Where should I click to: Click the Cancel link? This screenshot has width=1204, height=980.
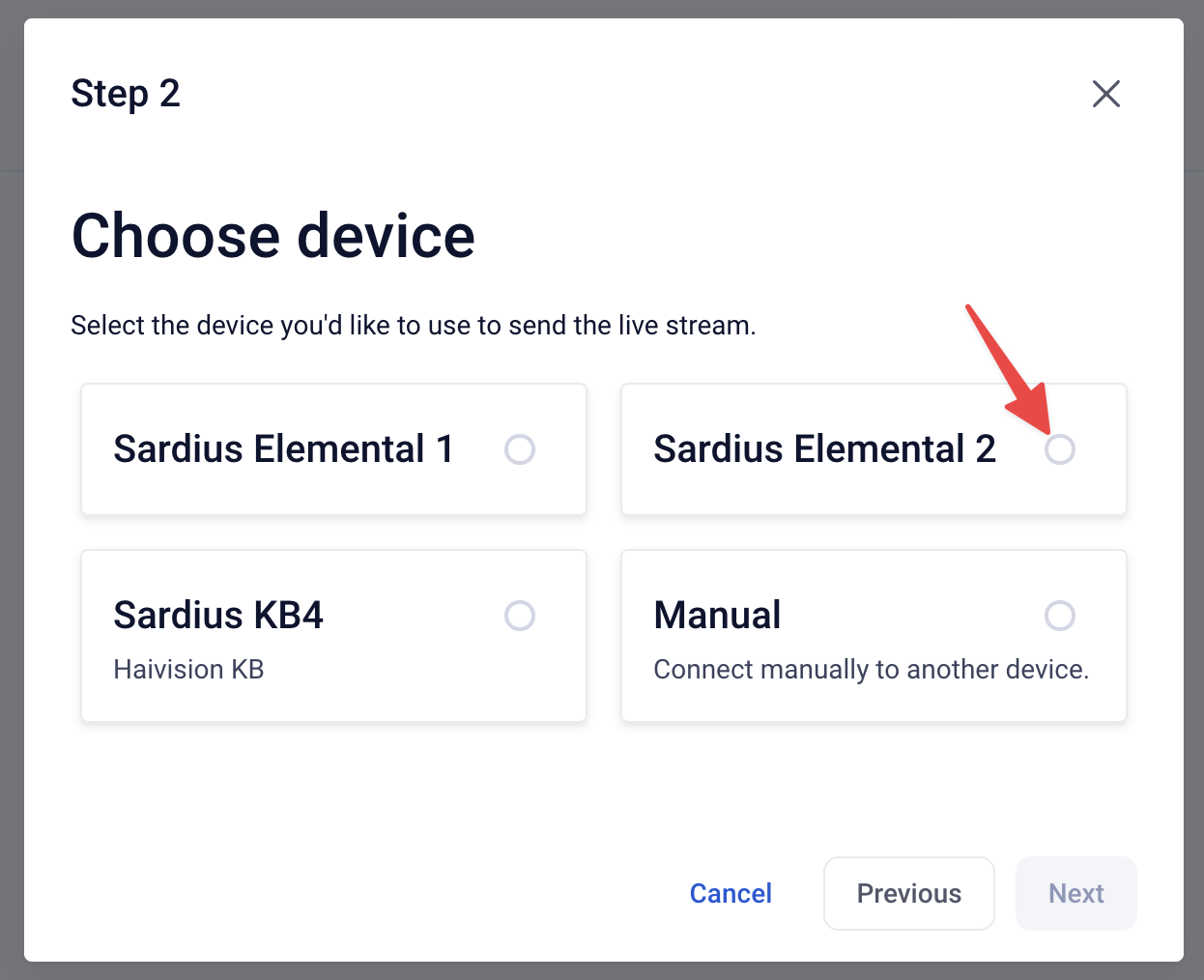[x=731, y=894]
